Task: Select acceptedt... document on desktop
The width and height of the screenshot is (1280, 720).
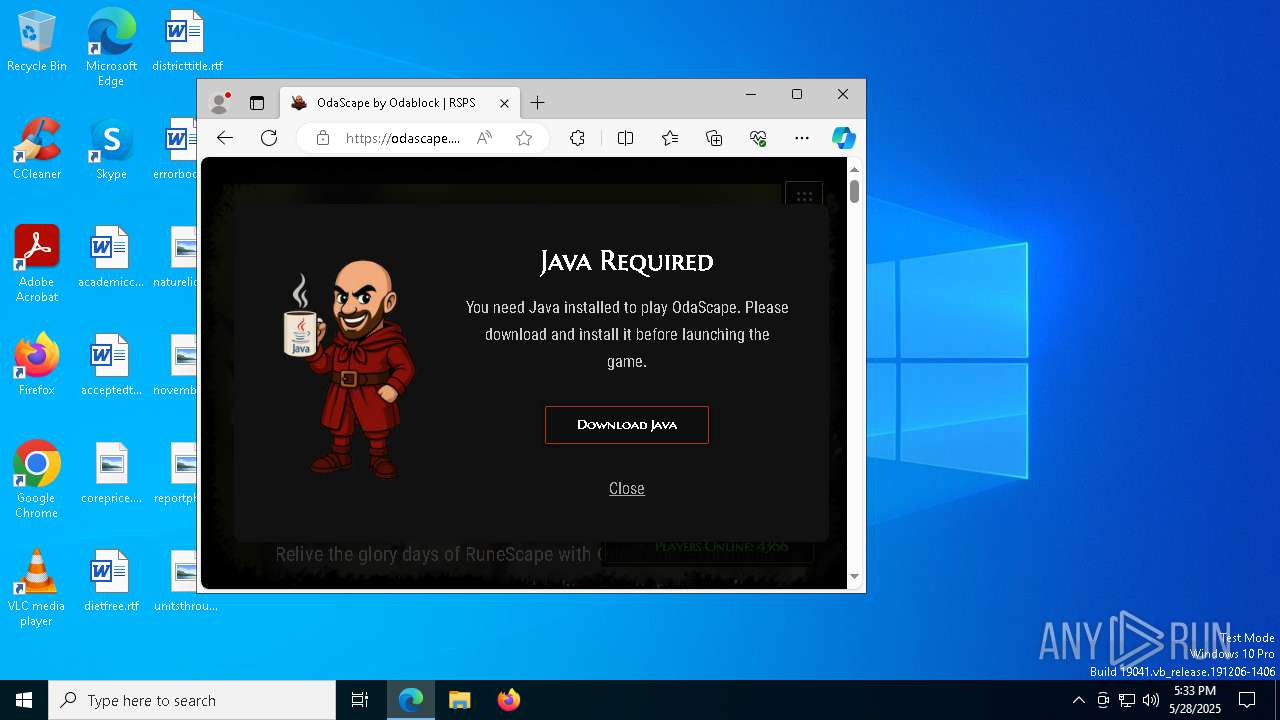Action: tap(111, 366)
